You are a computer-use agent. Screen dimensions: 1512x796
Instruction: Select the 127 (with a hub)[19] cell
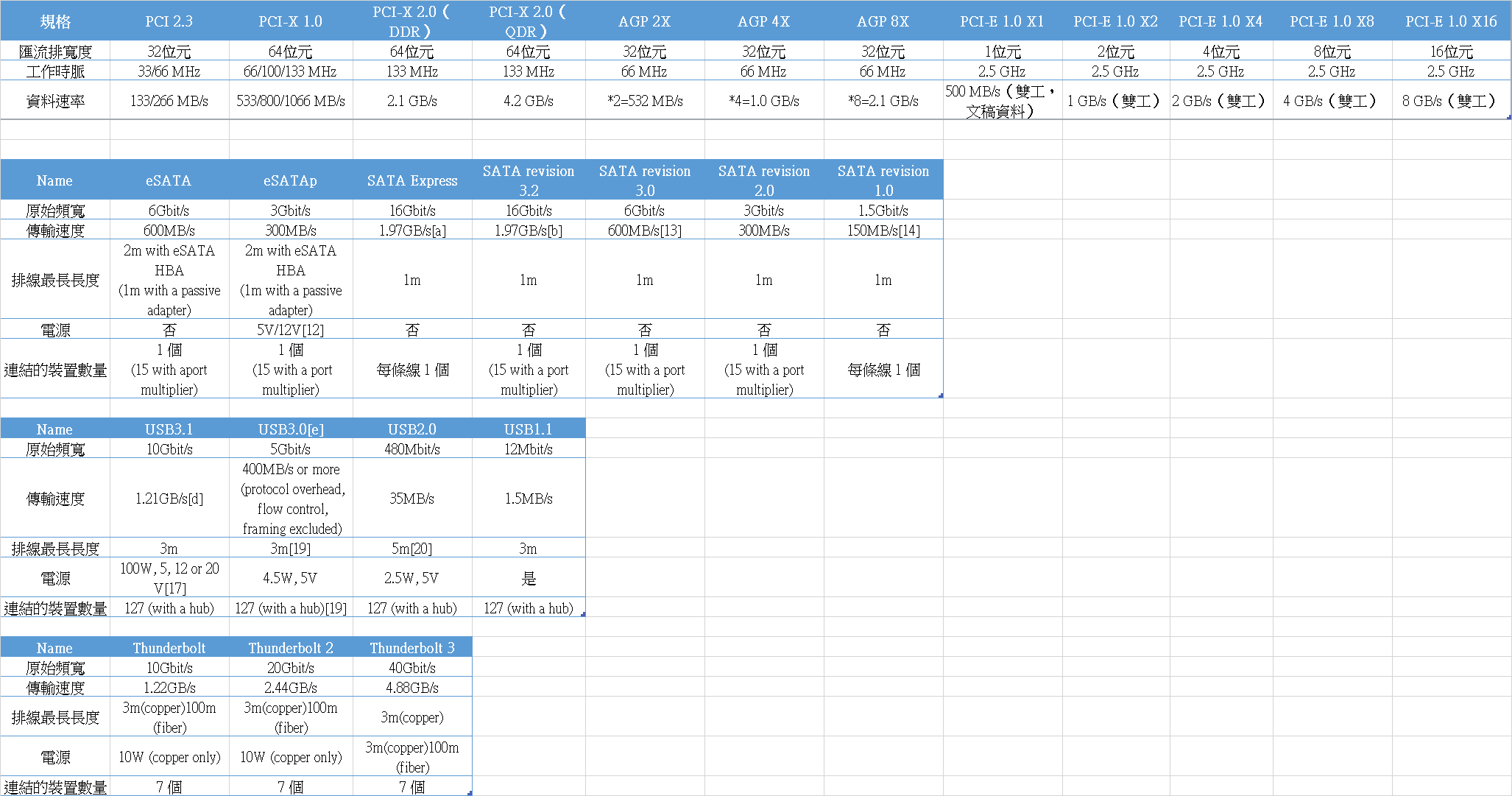point(291,607)
